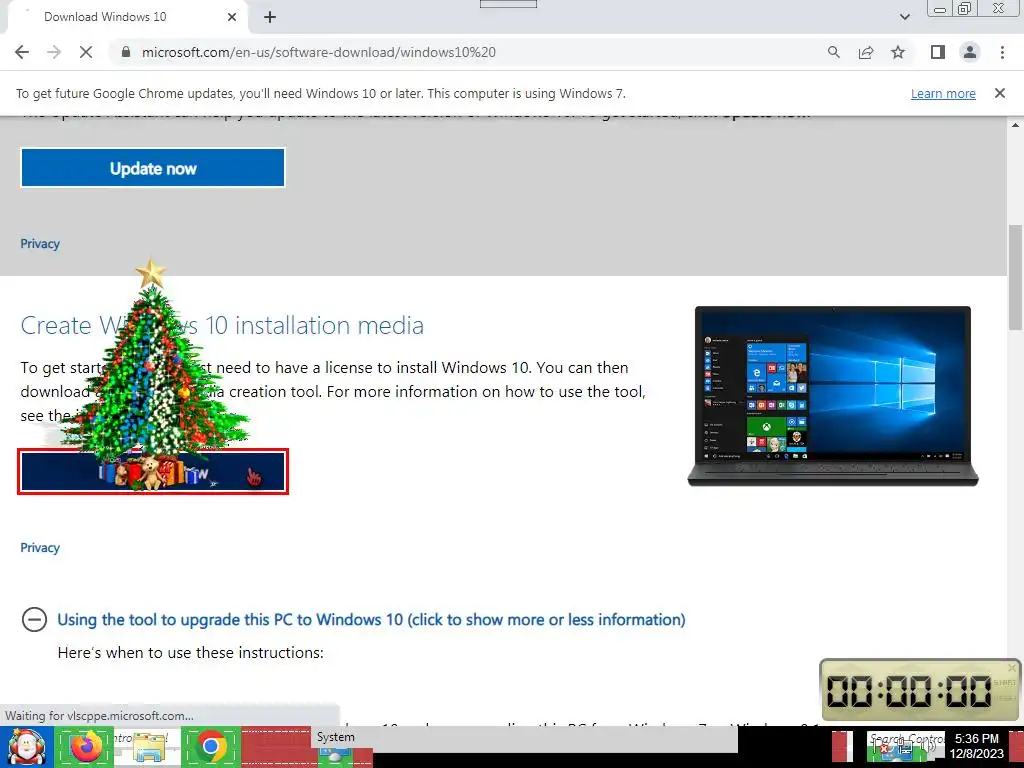
Task: Bookmark this tab with the star icon
Action: 898,52
